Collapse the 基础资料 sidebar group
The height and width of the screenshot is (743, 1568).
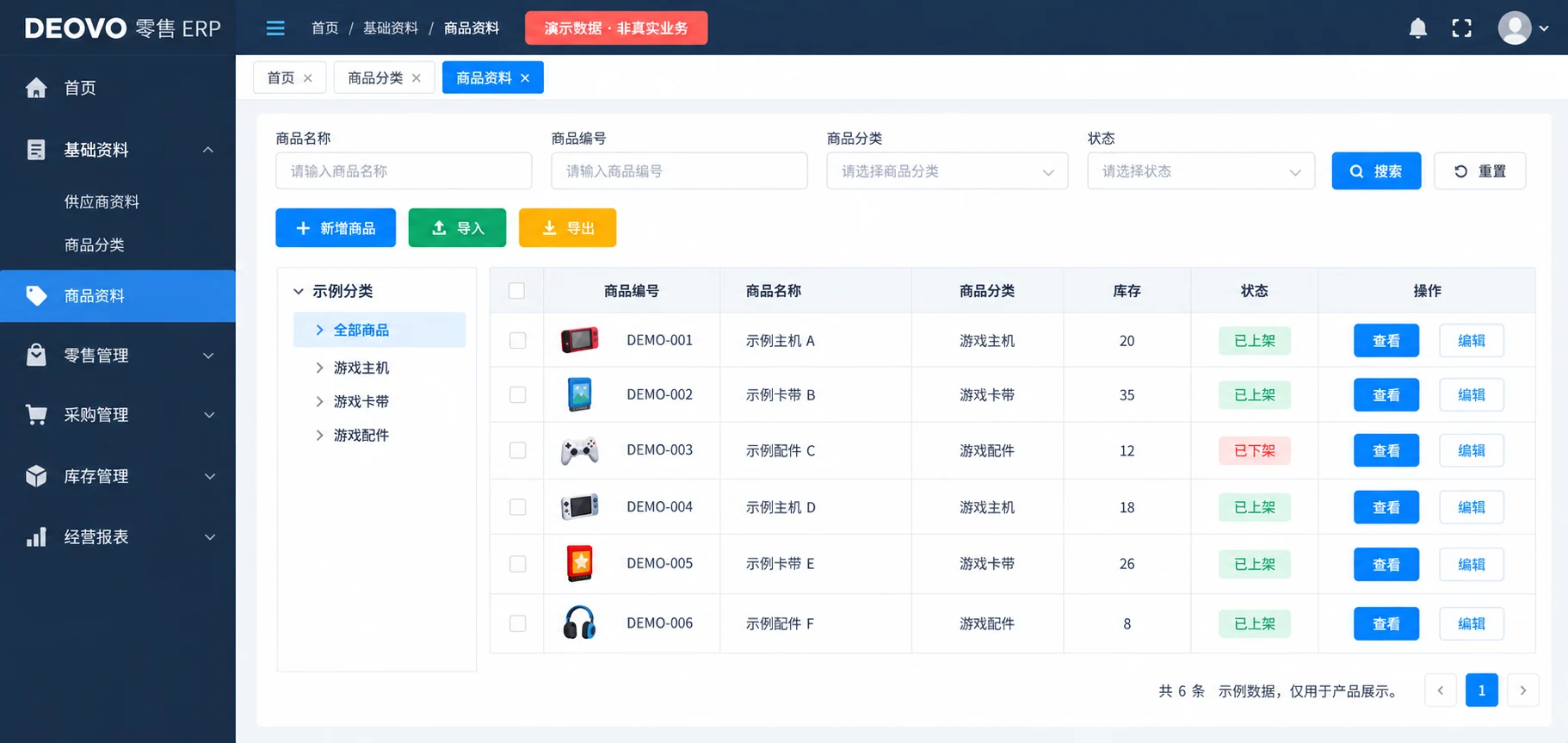[x=208, y=150]
